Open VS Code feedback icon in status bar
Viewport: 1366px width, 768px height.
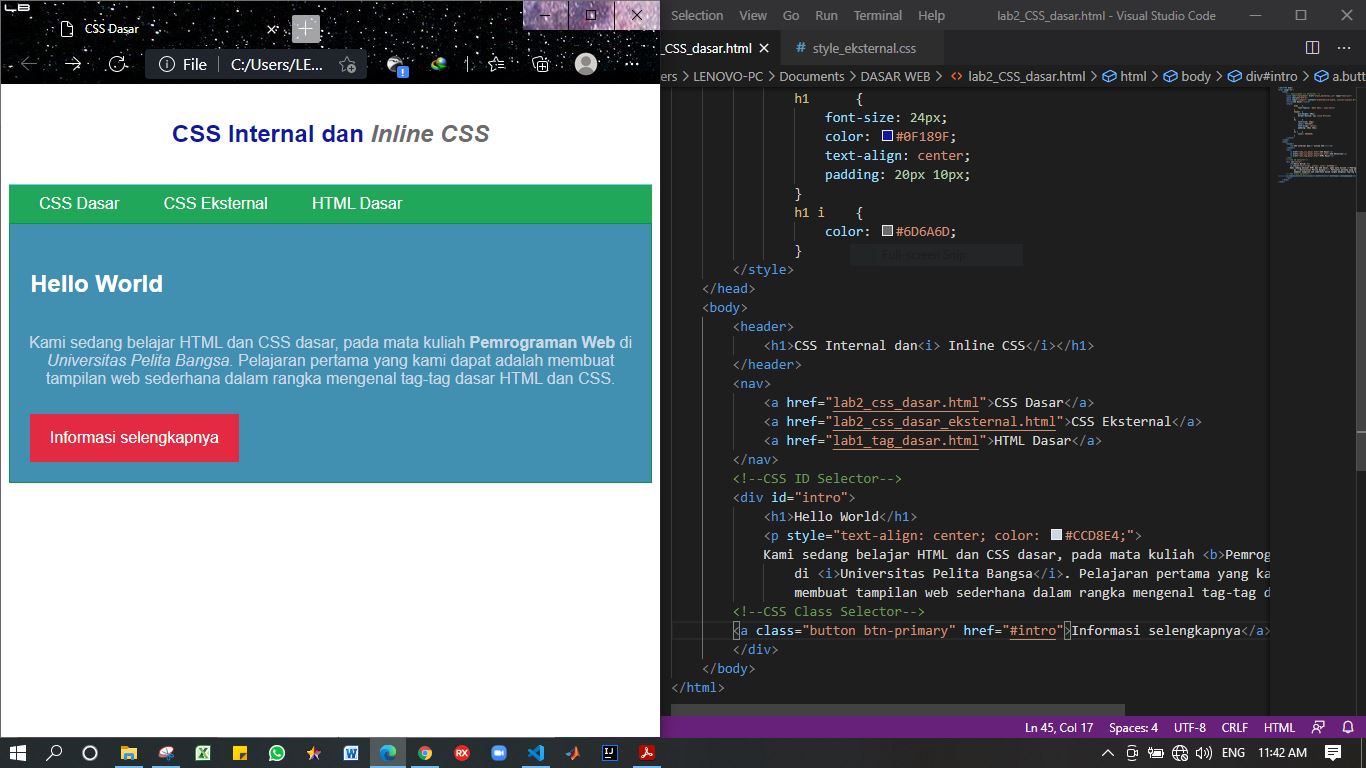click(1318, 727)
